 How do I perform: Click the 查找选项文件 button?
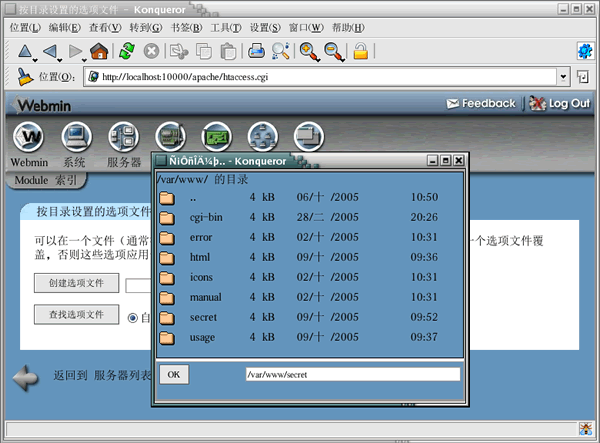[x=77, y=314]
